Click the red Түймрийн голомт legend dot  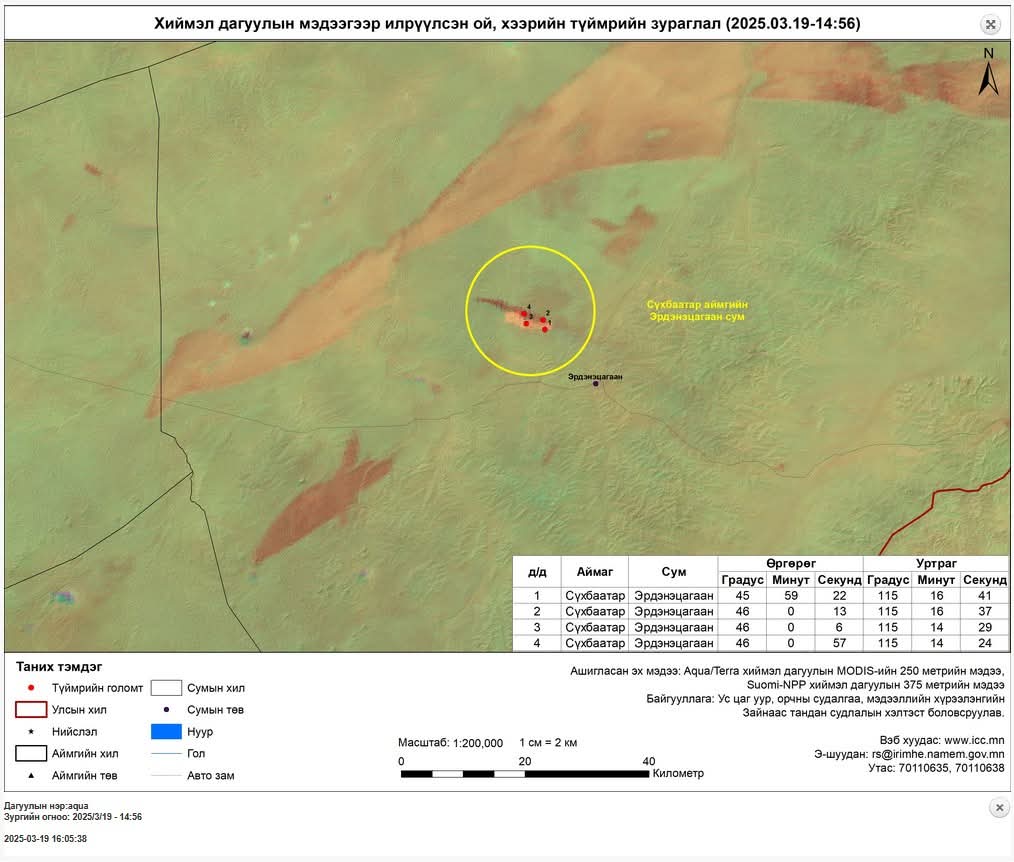pos(32,688)
